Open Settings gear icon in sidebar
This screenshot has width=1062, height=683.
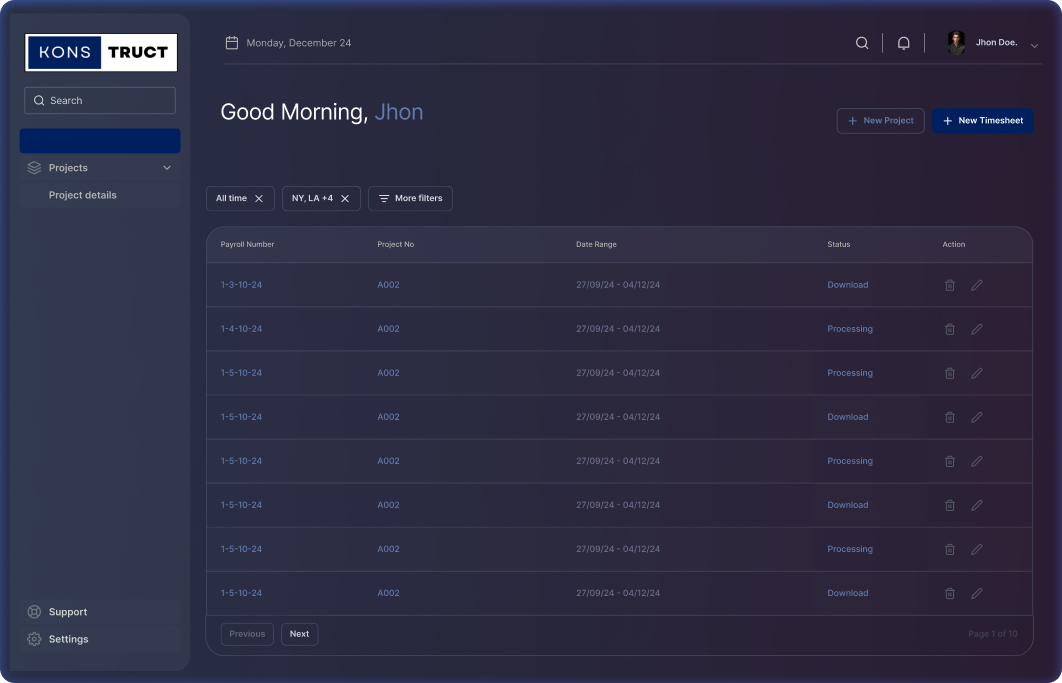(x=34, y=639)
